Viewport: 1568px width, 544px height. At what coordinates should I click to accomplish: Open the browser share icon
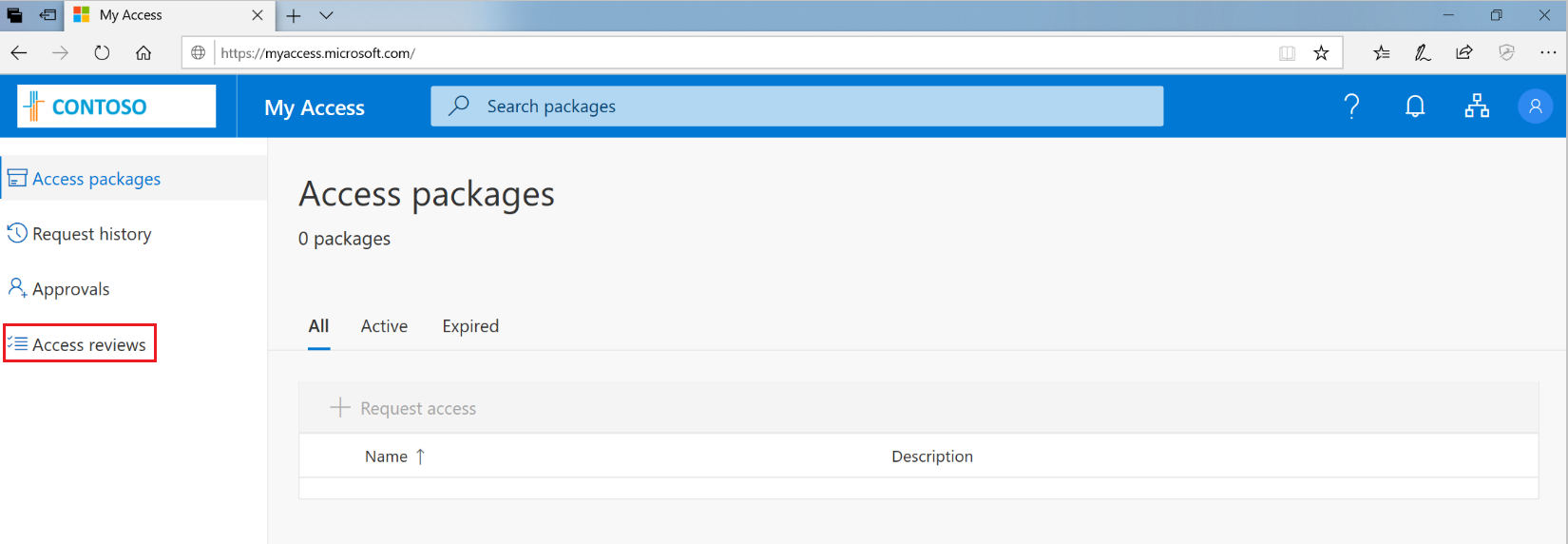click(1463, 53)
